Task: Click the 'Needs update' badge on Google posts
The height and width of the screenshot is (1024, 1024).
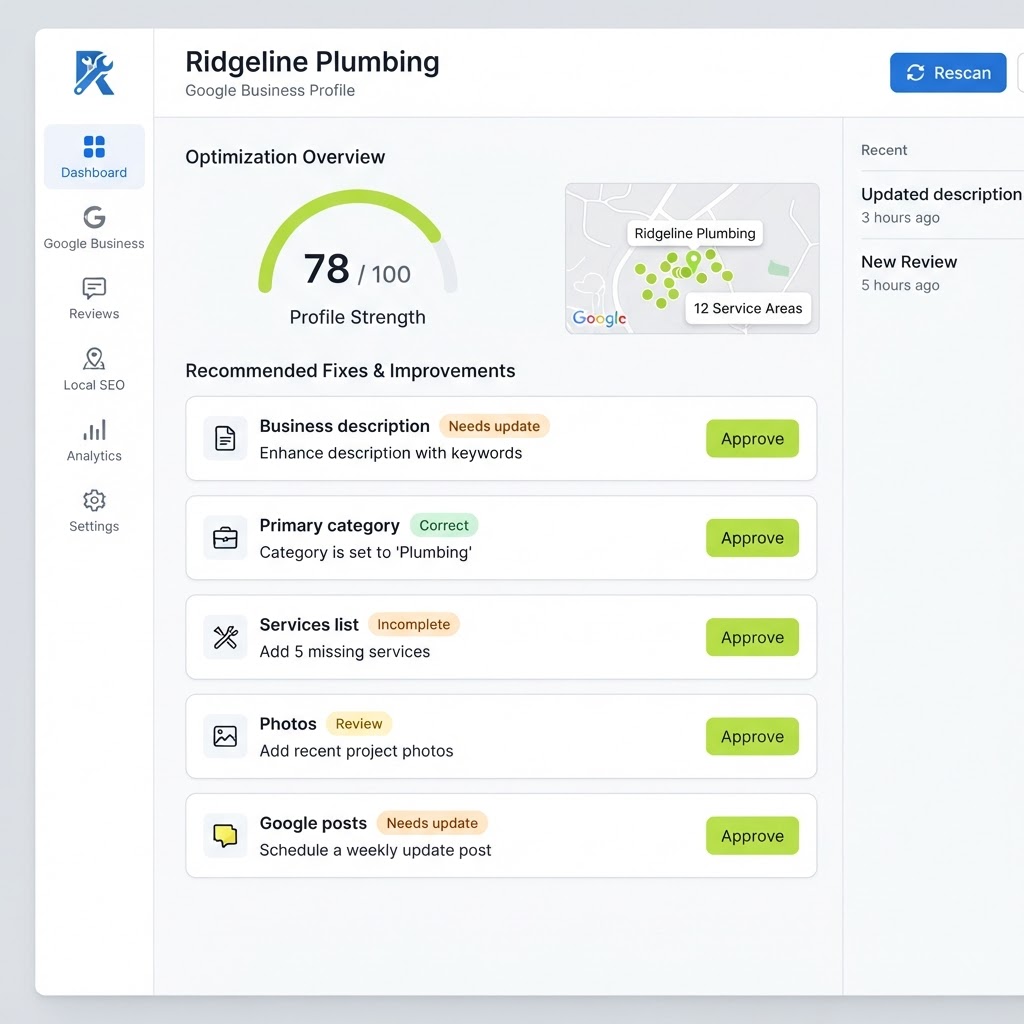Action: 432,823
